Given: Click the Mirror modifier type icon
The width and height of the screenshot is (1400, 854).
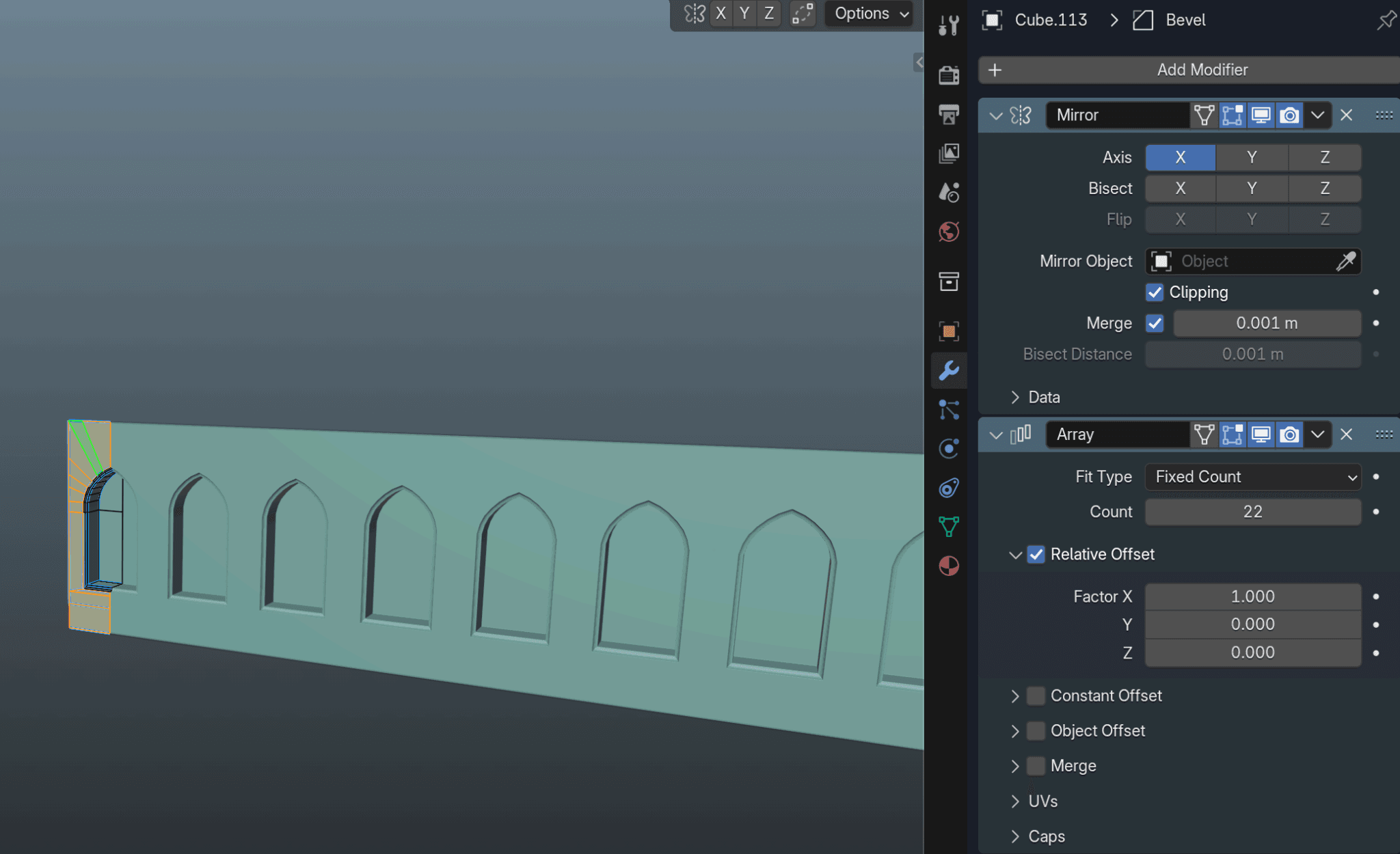Looking at the screenshot, I should coord(1021,115).
